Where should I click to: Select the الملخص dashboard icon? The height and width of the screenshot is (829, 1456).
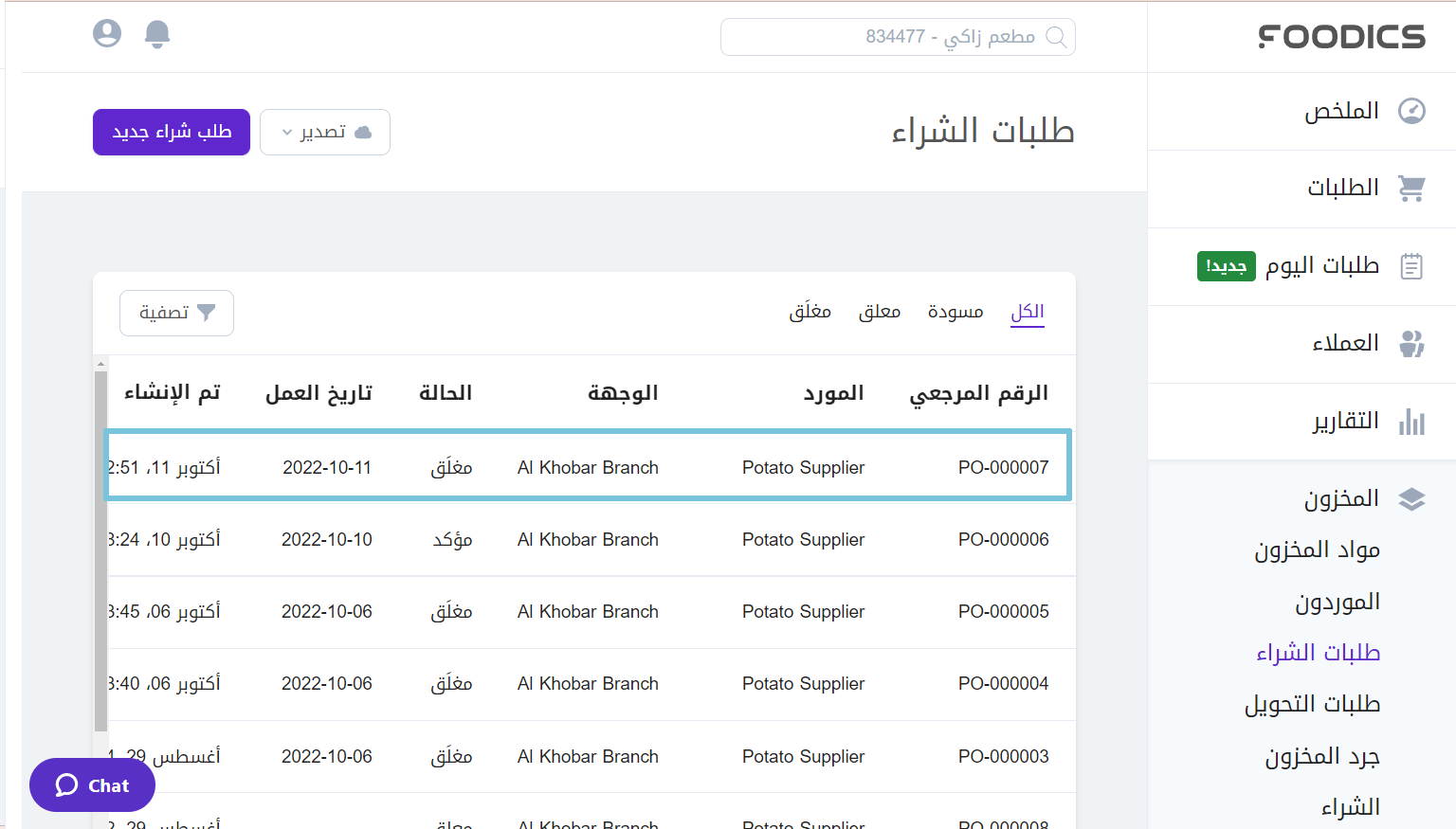(x=1411, y=111)
